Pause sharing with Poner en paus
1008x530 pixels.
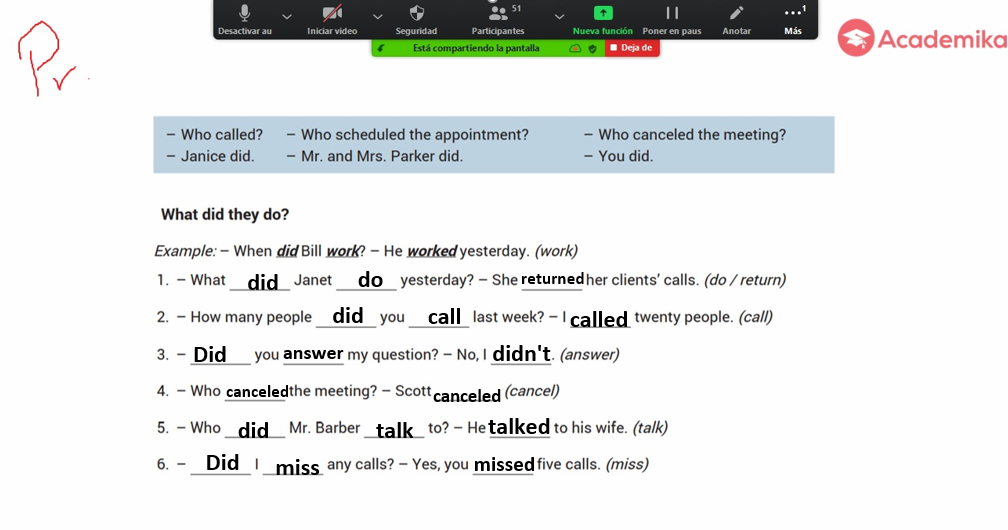pyautogui.click(x=672, y=19)
